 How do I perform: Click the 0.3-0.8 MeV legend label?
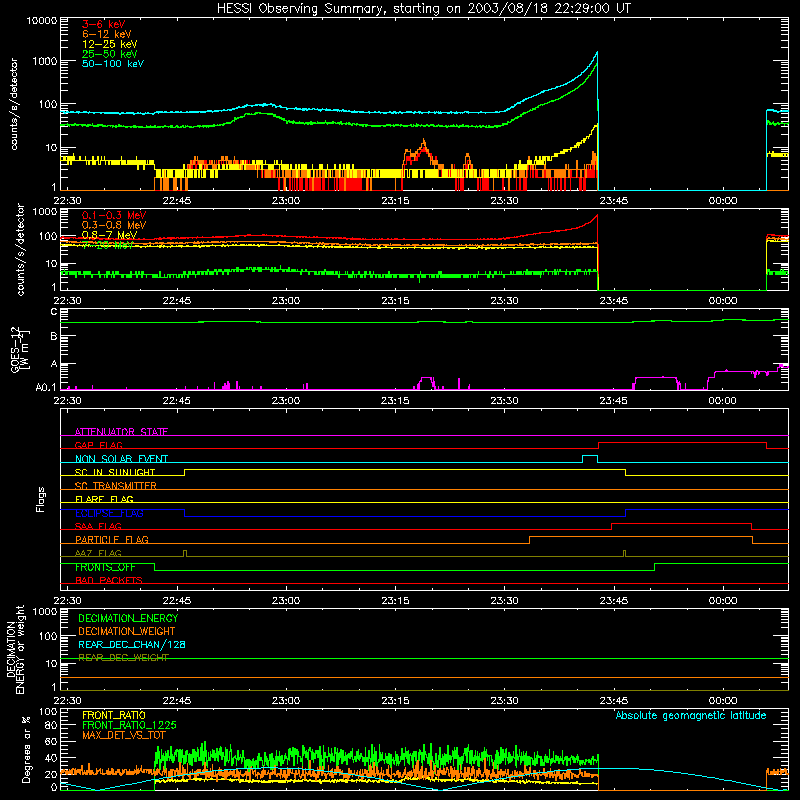pos(114,225)
